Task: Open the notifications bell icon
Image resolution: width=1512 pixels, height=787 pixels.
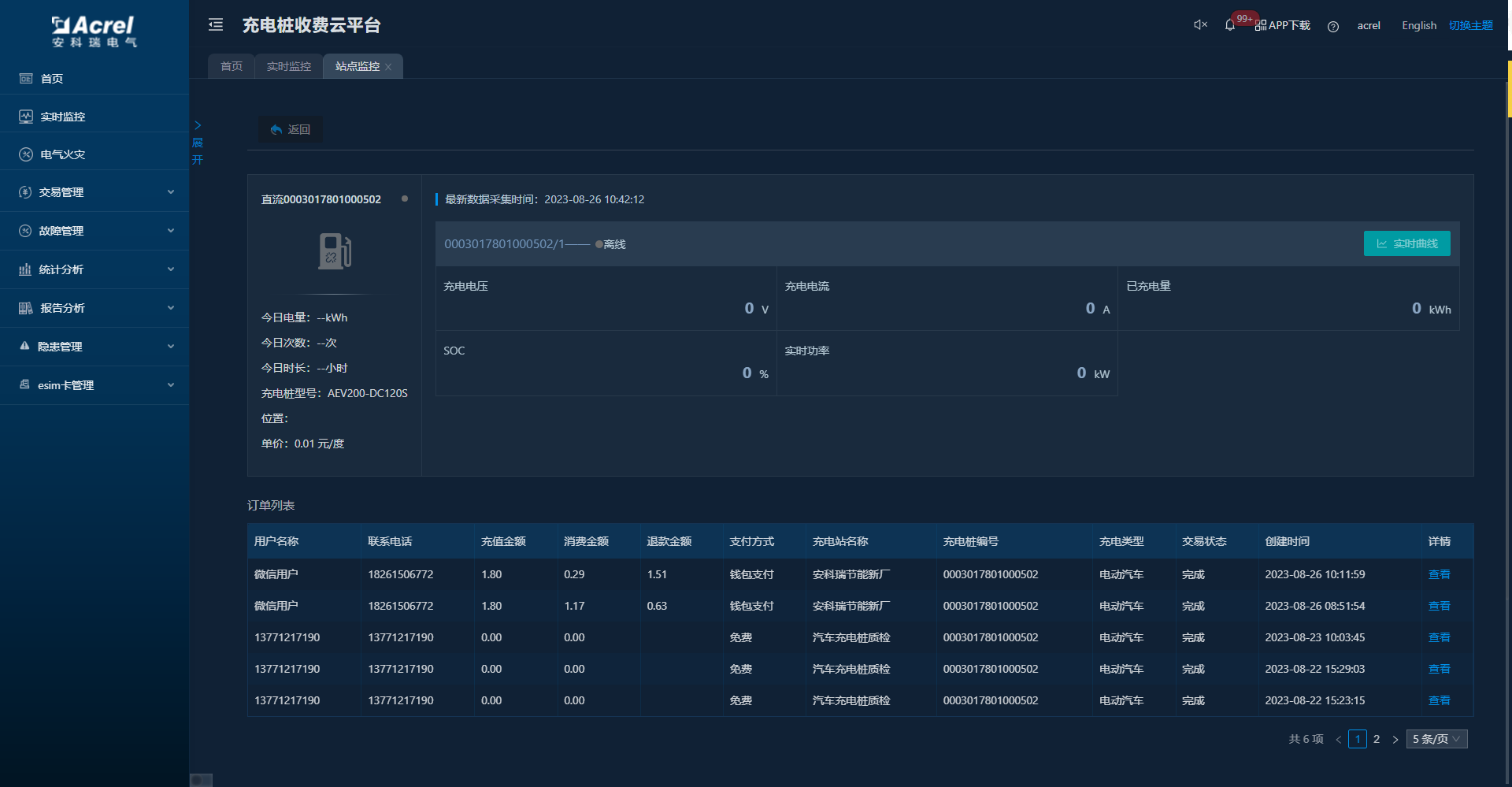Action: click(1230, 26)
